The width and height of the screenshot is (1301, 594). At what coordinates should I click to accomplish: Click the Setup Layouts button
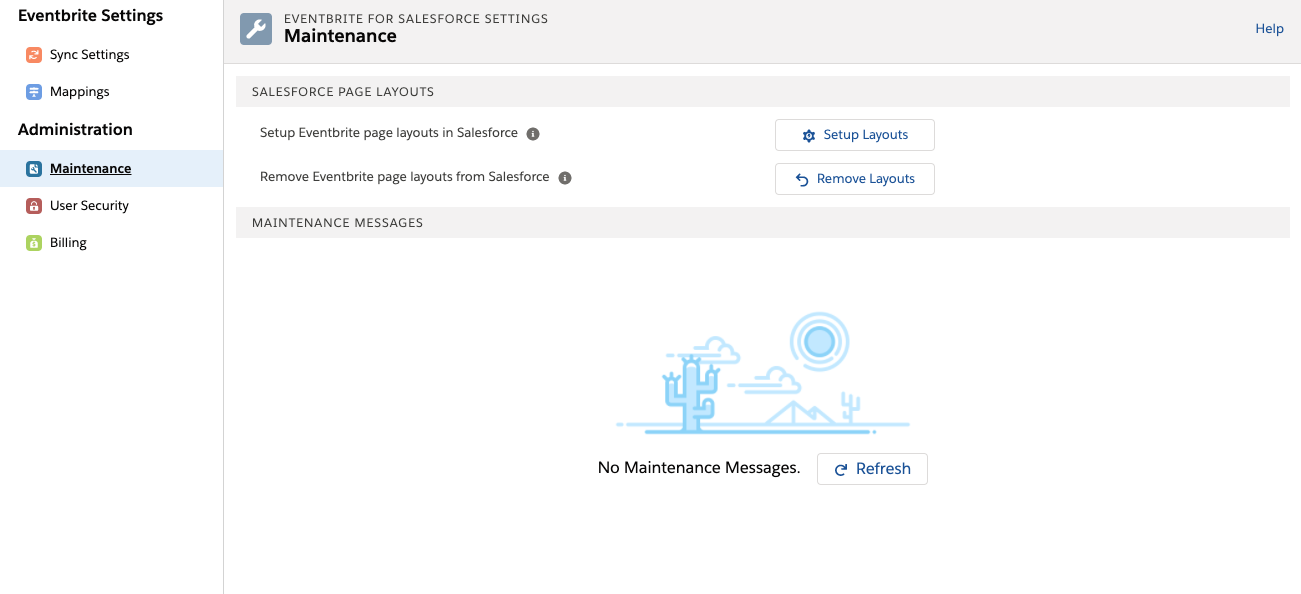coord(855,135)
